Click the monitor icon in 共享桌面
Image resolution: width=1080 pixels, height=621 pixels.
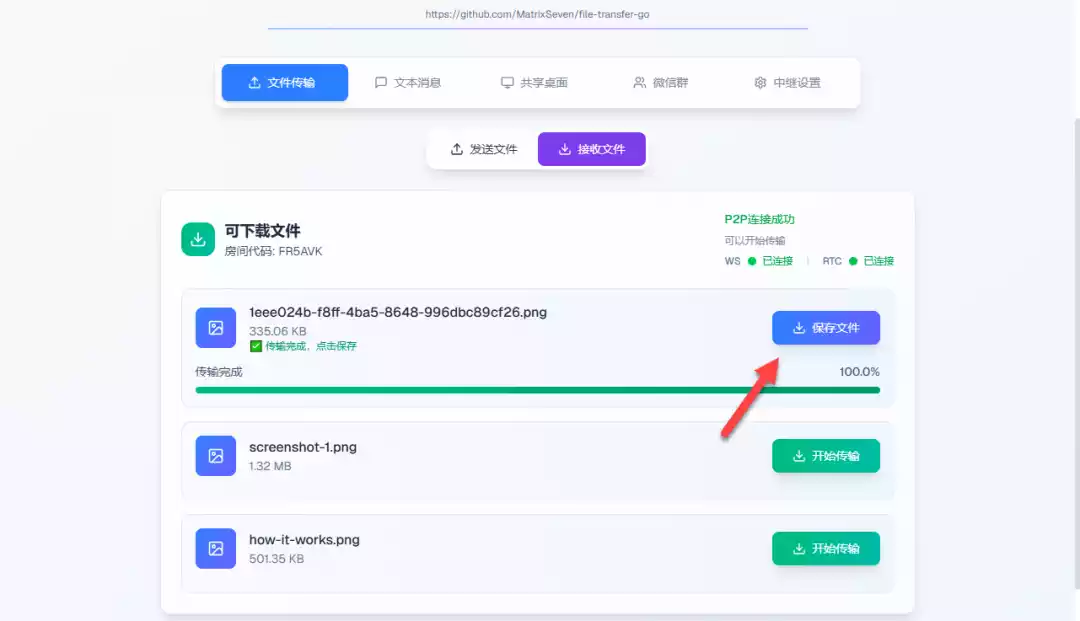[x=507, y=83]
